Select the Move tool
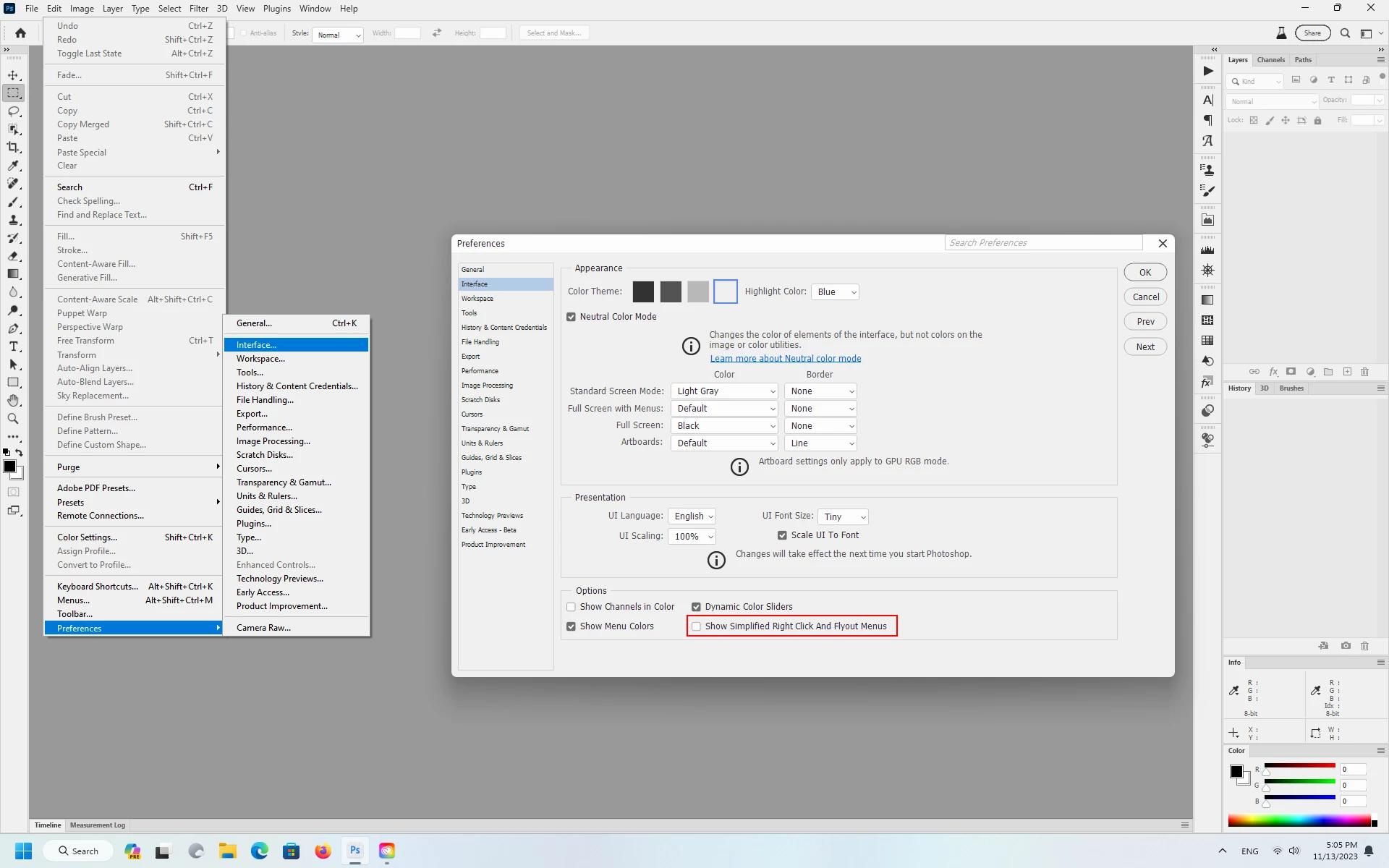Screen dimensions: 1389x868 13,75
